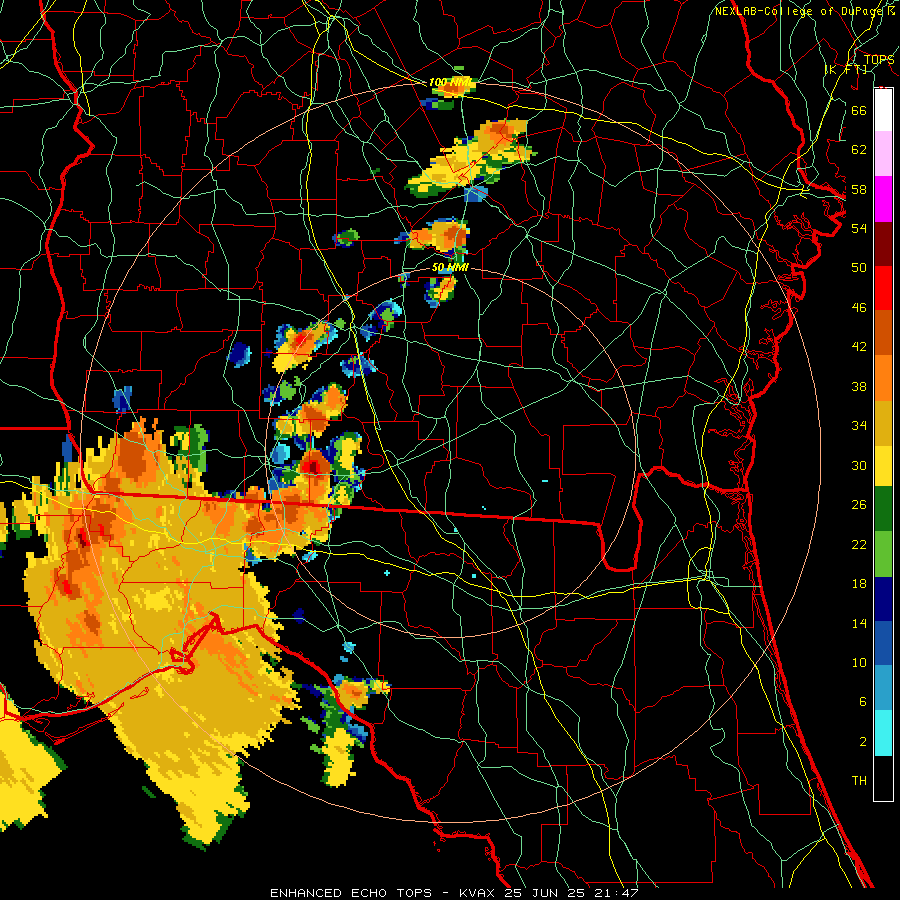Click the navy blue legend band

point(883,599)
